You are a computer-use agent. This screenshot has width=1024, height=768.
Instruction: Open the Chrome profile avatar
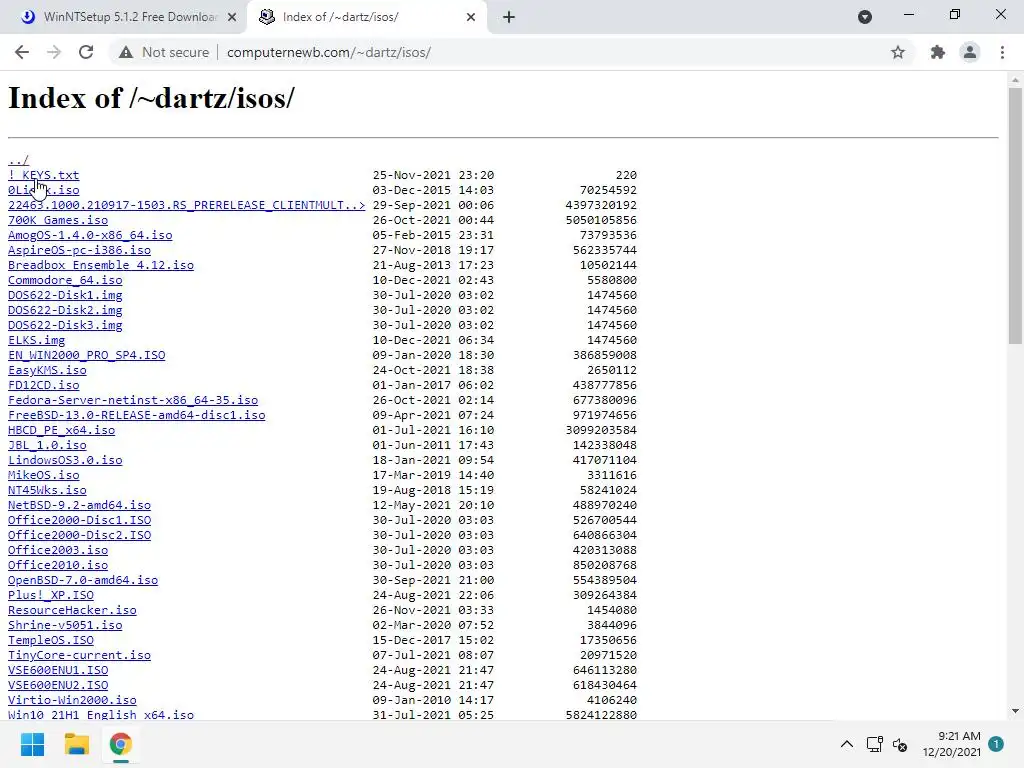[x=970, y=52]
